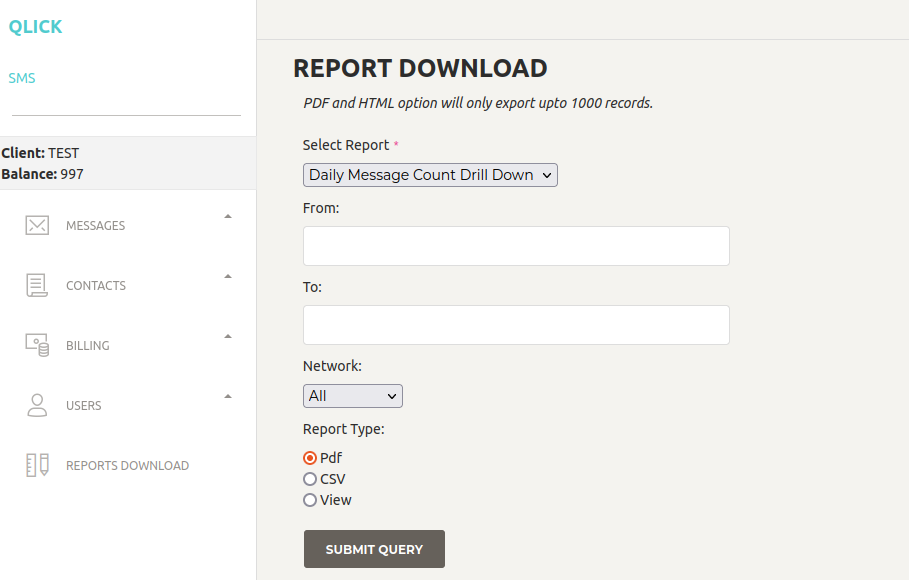Open the Select Report dropdown

coord(430,175)
